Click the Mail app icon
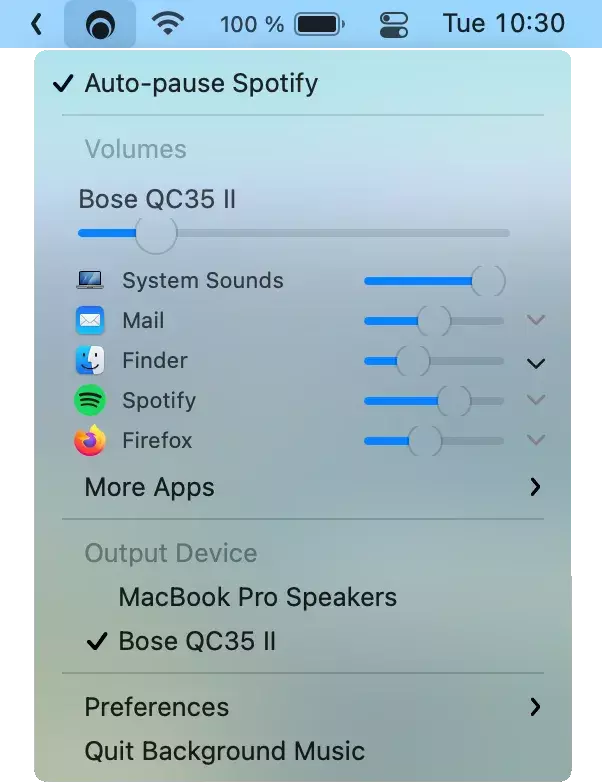 tap(90, 320)
